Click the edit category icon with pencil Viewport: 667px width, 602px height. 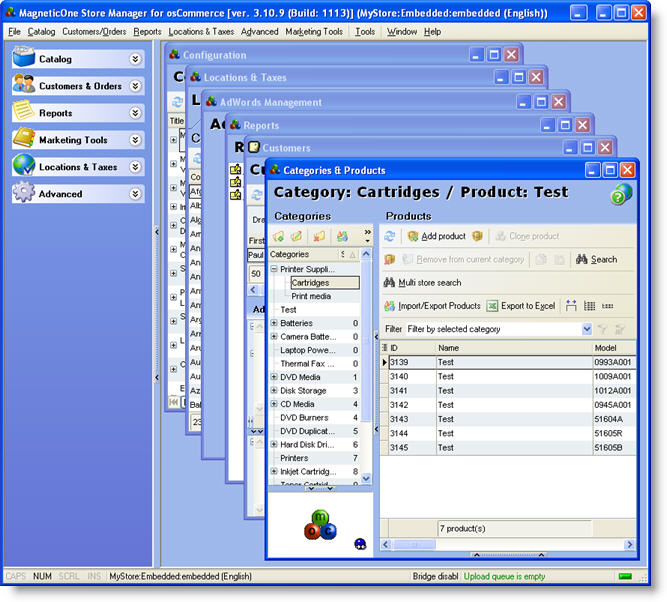[x=297, y=236]
